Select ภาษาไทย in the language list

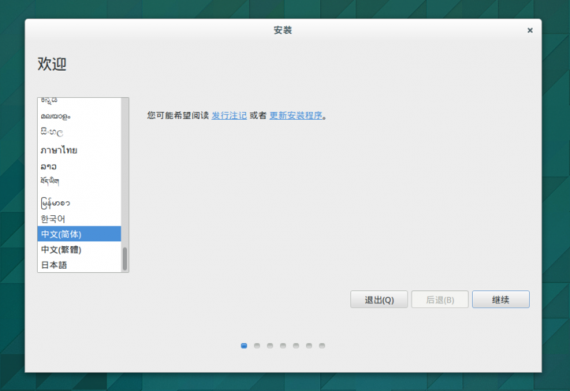(x=79, y=150)
